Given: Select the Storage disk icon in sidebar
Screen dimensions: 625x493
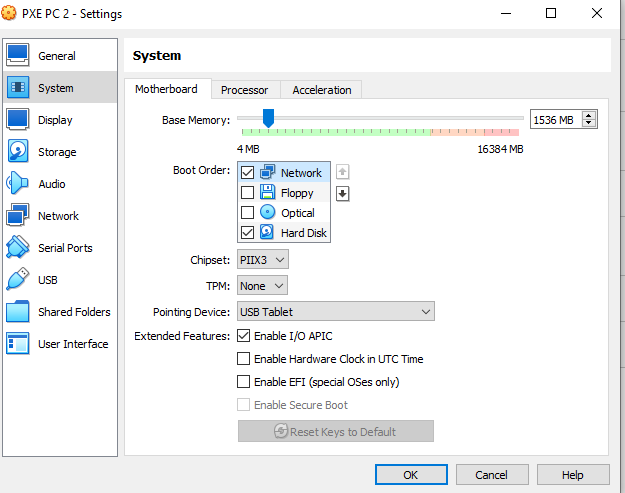Looking at the screenshot, I should (x=18, y=152).
